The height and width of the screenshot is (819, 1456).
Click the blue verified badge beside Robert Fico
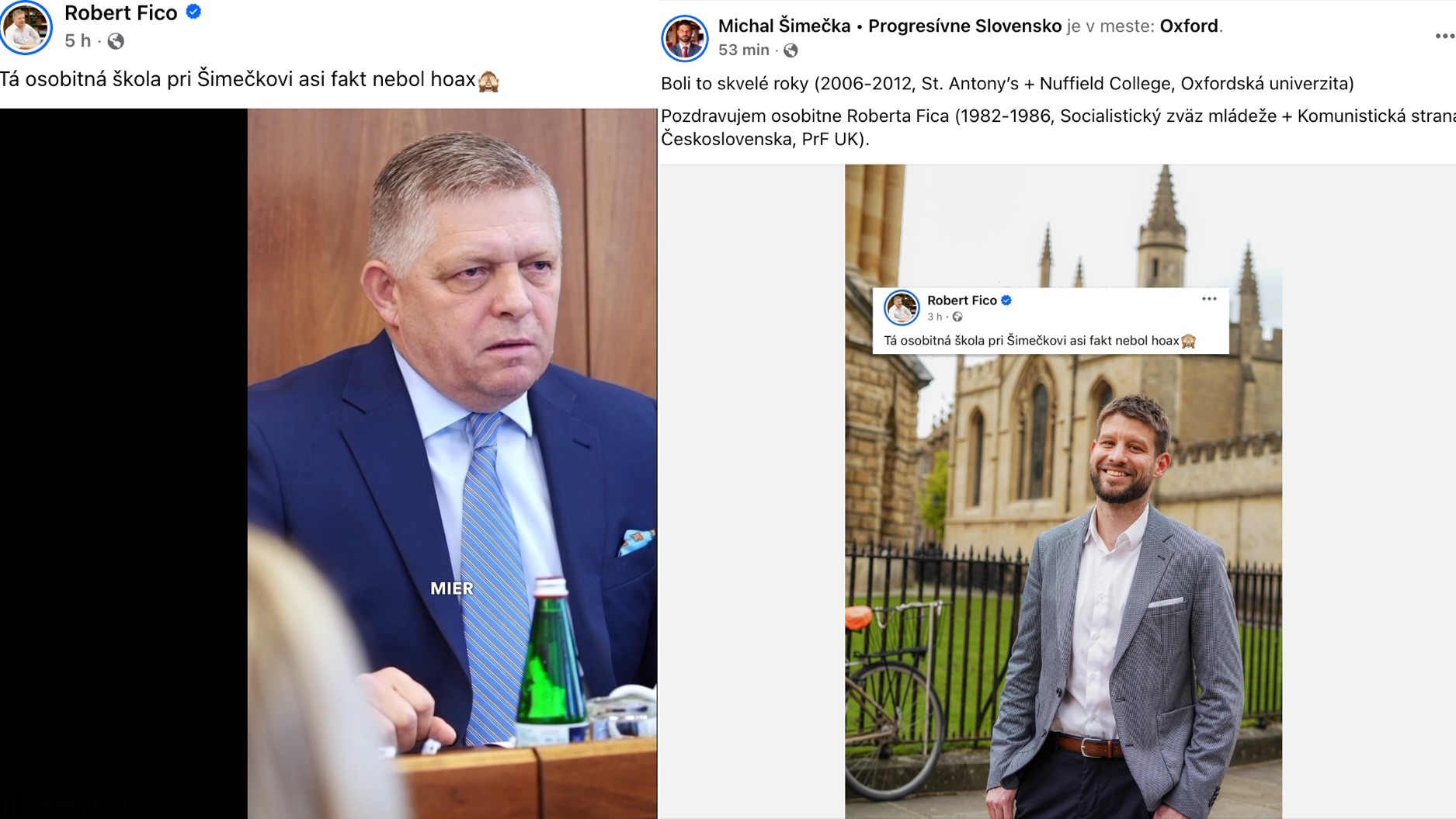194,12
